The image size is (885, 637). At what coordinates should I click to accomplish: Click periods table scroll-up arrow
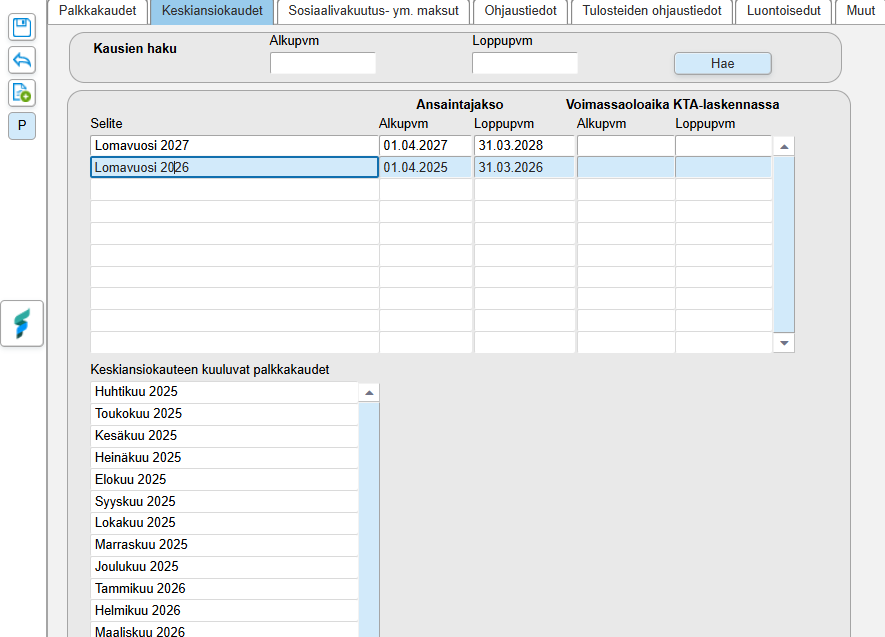pyautogui.click(x=784, y=147)
